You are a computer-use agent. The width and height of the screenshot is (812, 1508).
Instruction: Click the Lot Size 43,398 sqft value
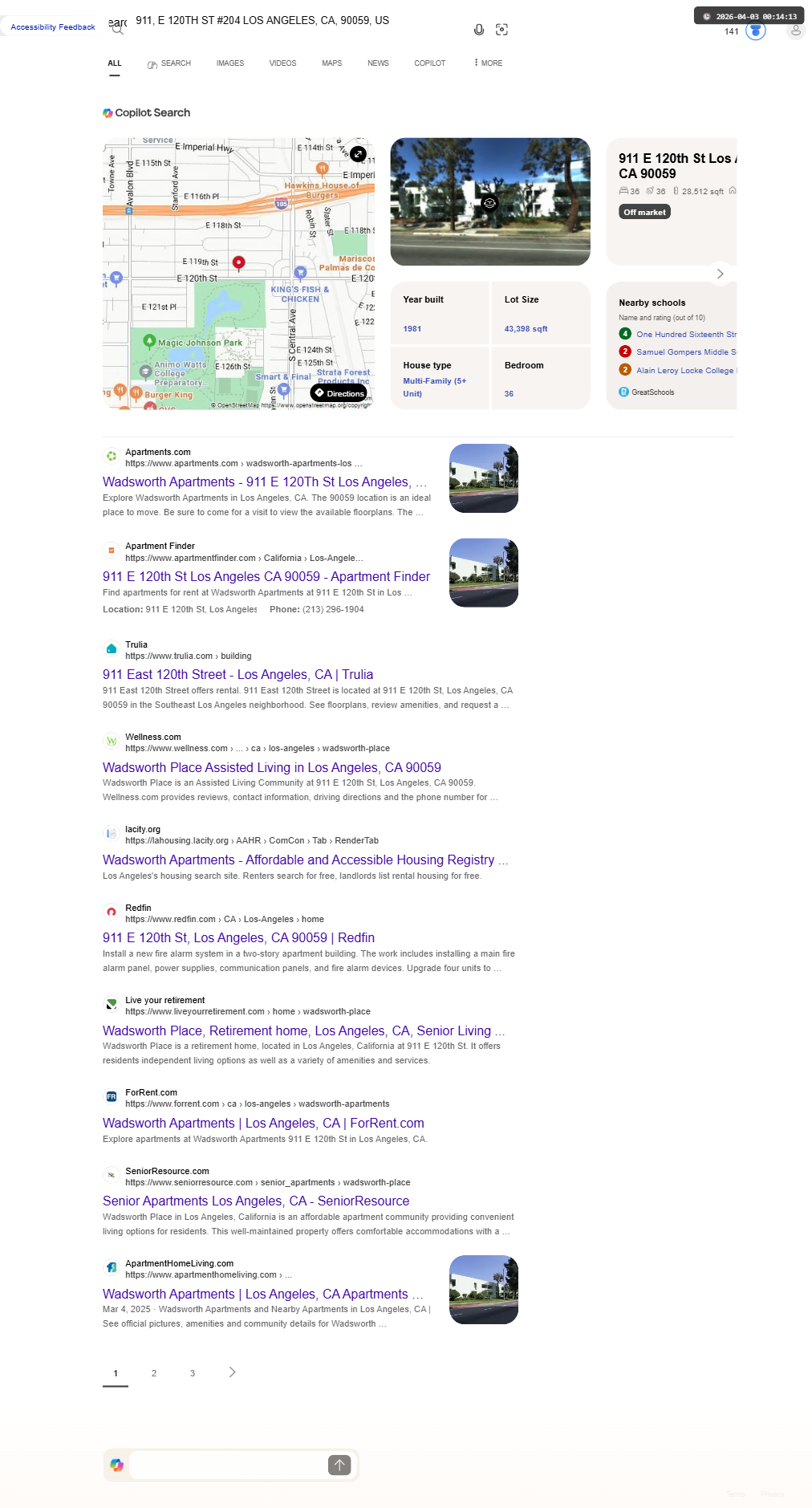click(526, 329)
